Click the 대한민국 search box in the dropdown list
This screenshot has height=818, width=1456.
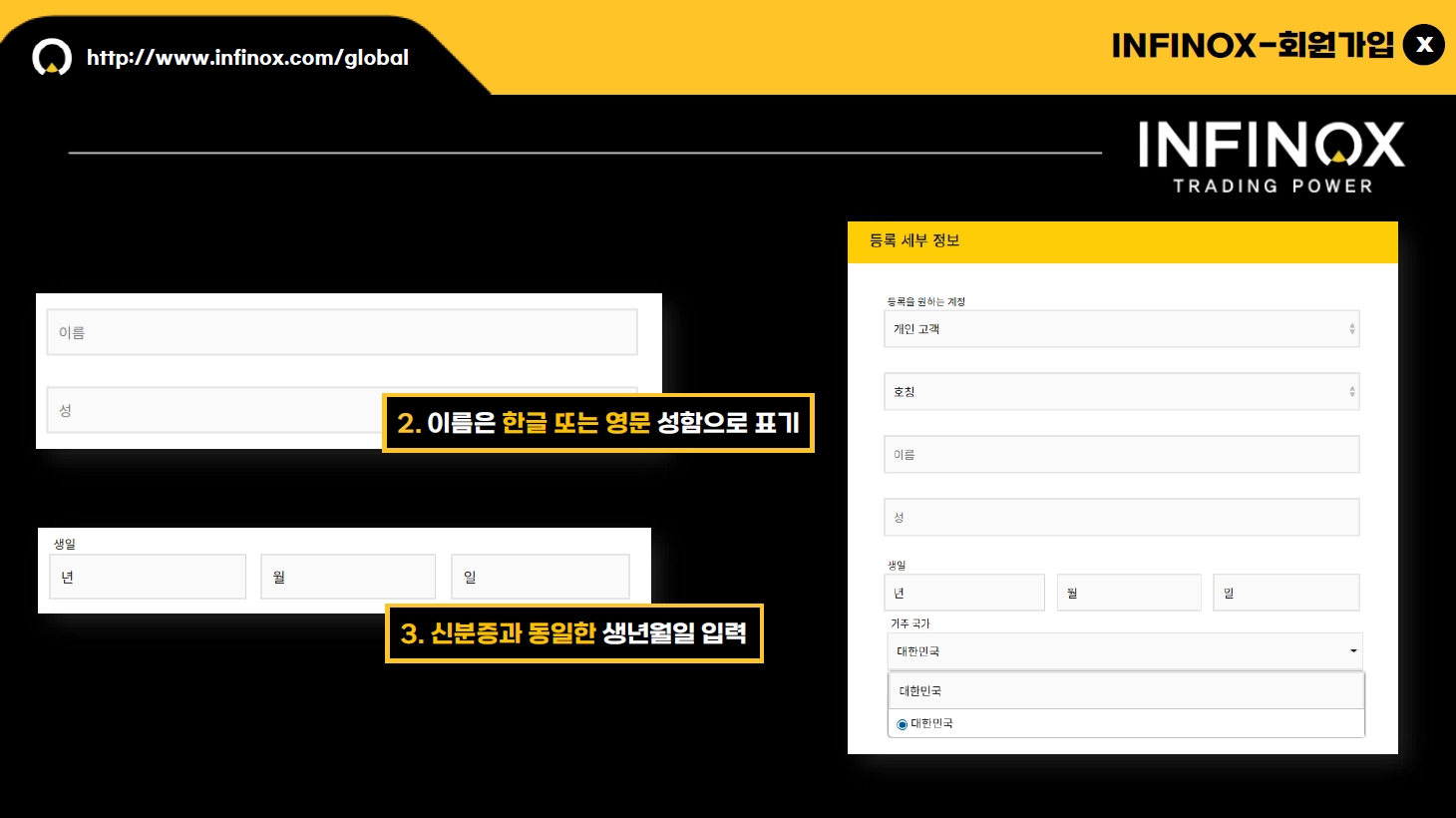(1126, 690)
